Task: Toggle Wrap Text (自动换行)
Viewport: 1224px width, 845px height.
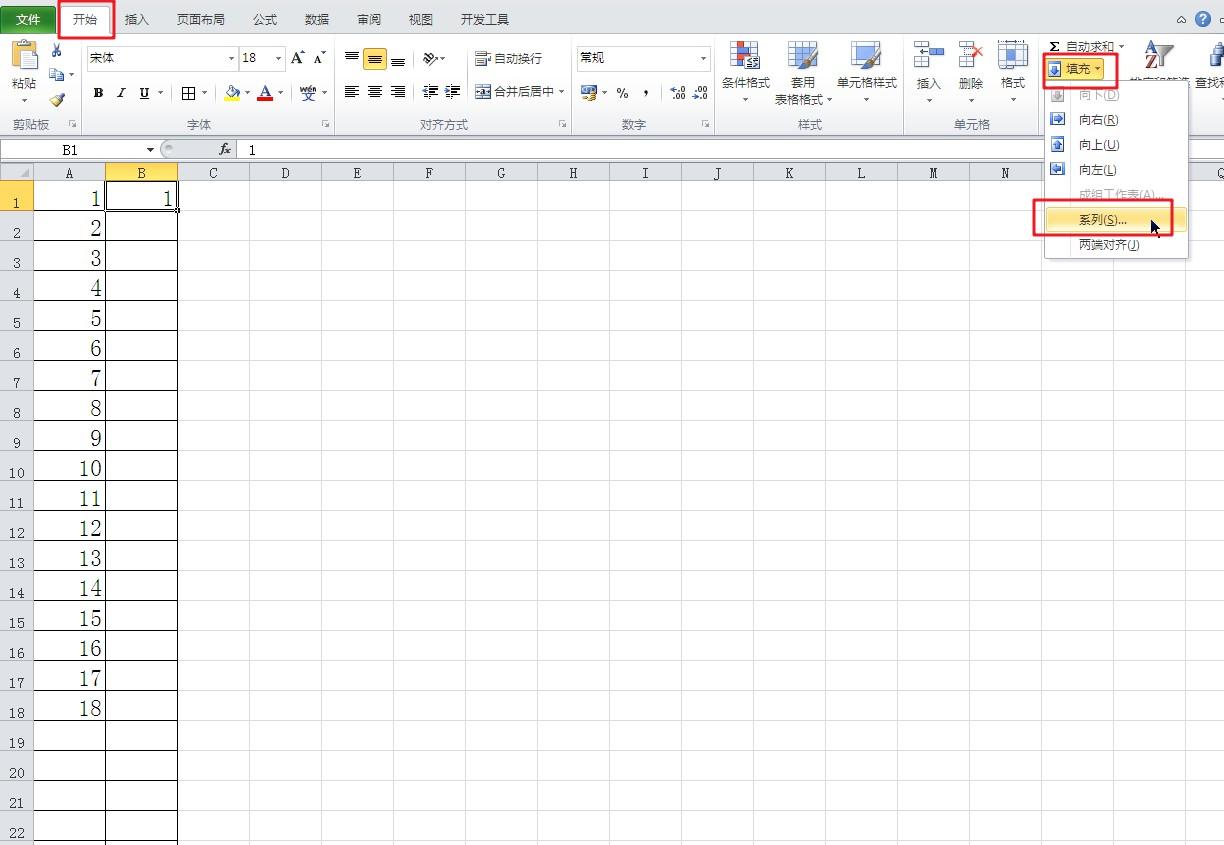Action: (509, 59)
